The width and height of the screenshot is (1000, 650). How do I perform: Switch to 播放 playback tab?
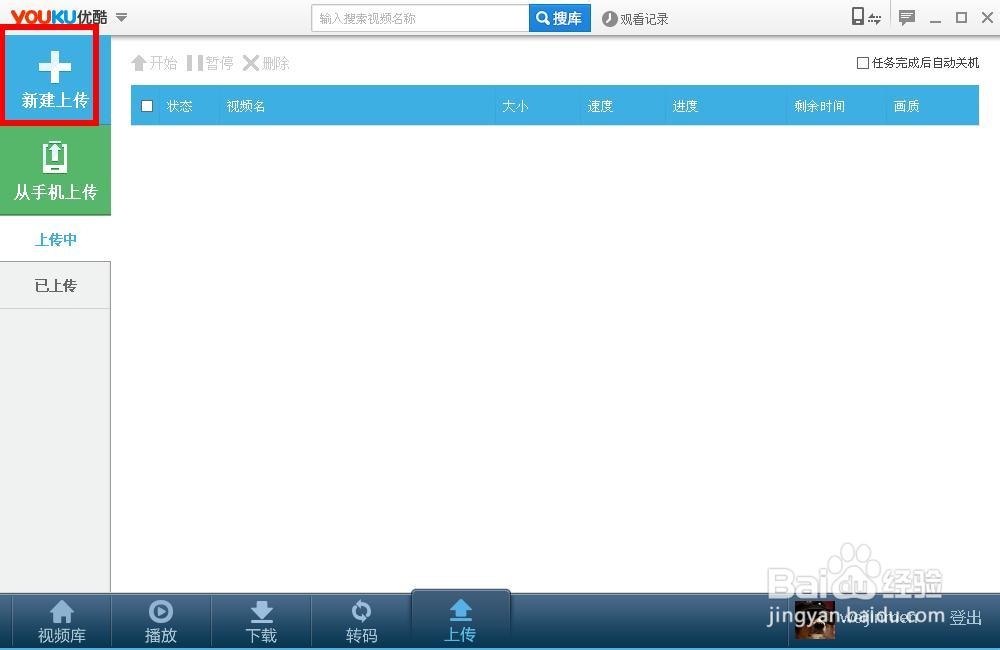click(x=161, y=622)
